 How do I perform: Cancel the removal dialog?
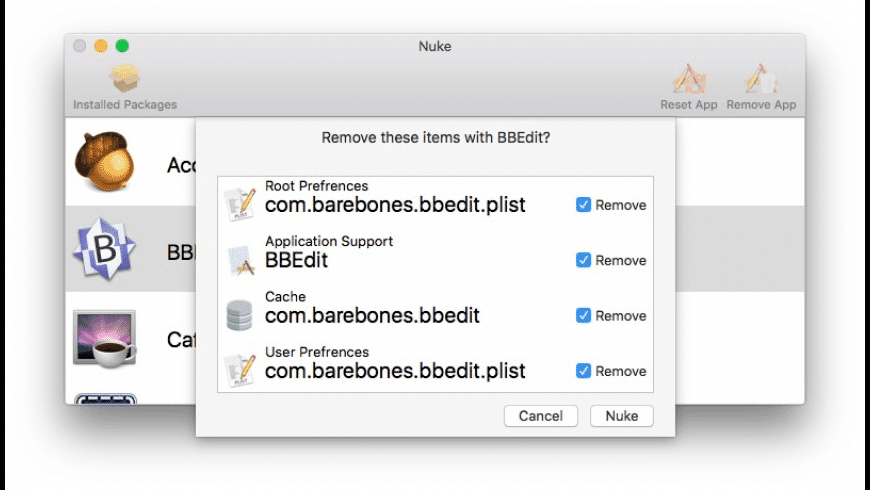pyautogui.click(x=540, y=416)
